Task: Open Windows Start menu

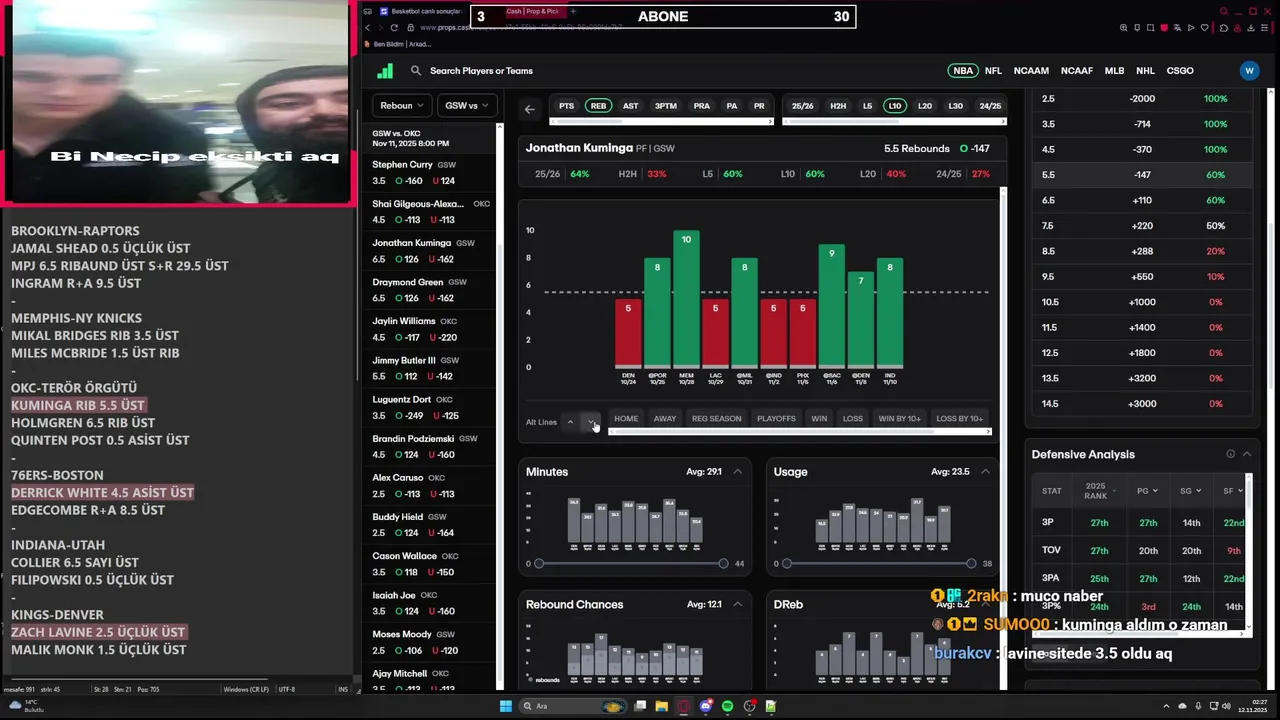Action: tap(508, 706)
